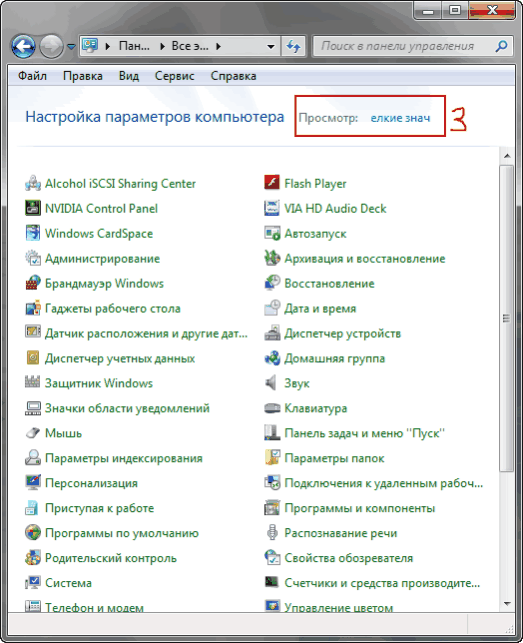
Task: Click the scrollbar up arrow
Action: pos(507,156)
